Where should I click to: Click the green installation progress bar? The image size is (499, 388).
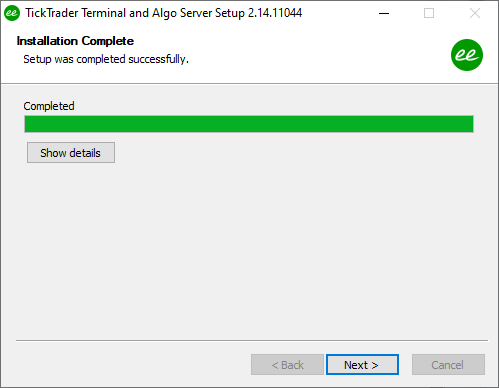249,124
